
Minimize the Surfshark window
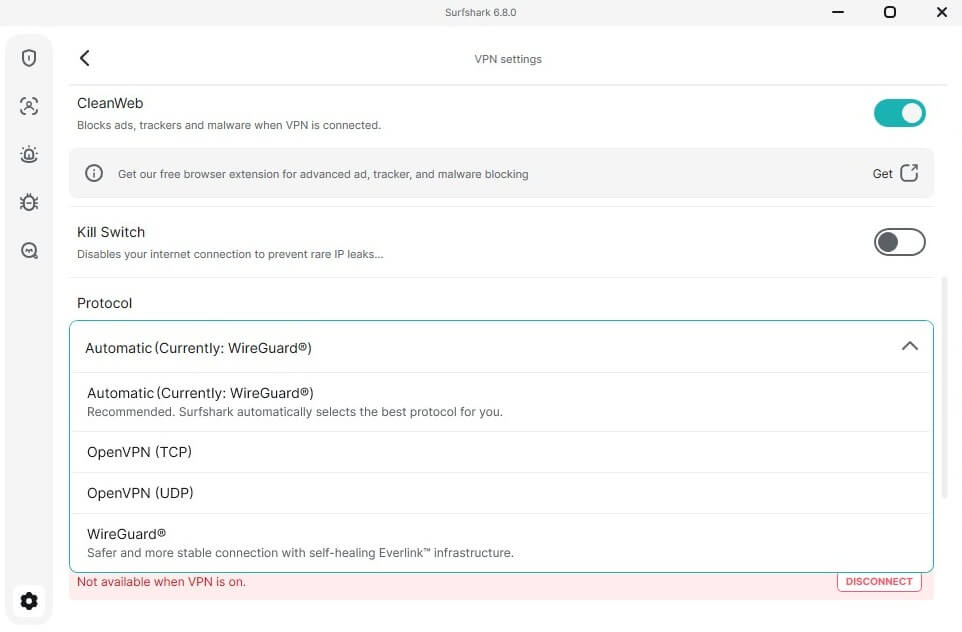click(837, 12)
